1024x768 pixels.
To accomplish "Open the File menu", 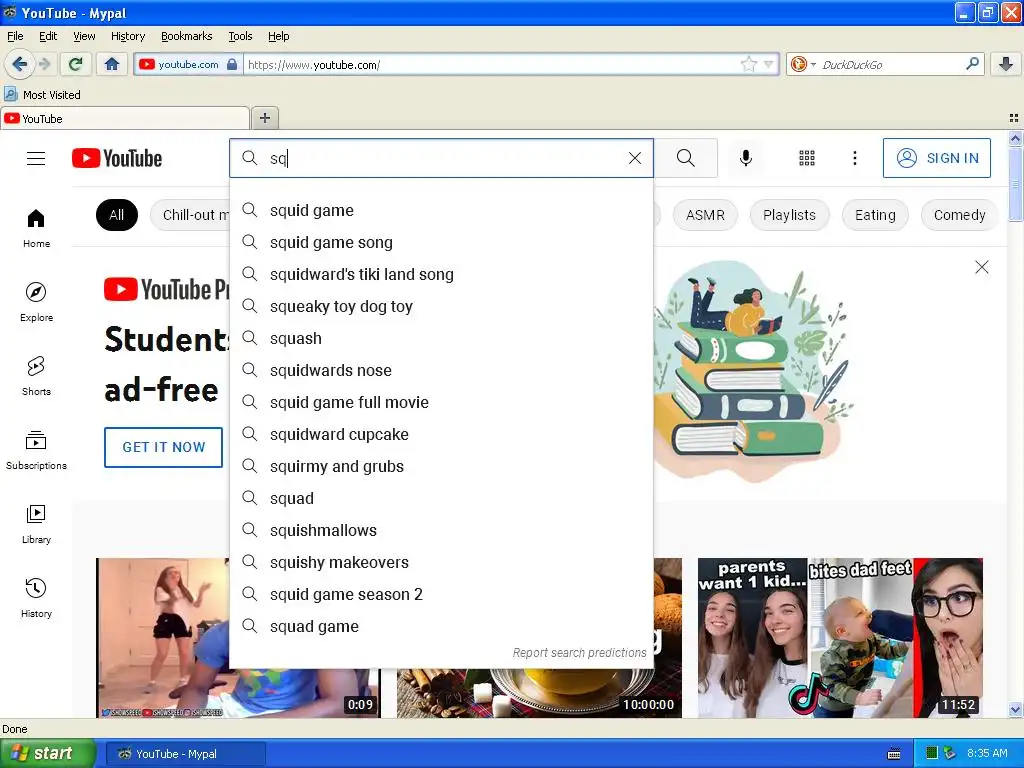I will point(15,36).
